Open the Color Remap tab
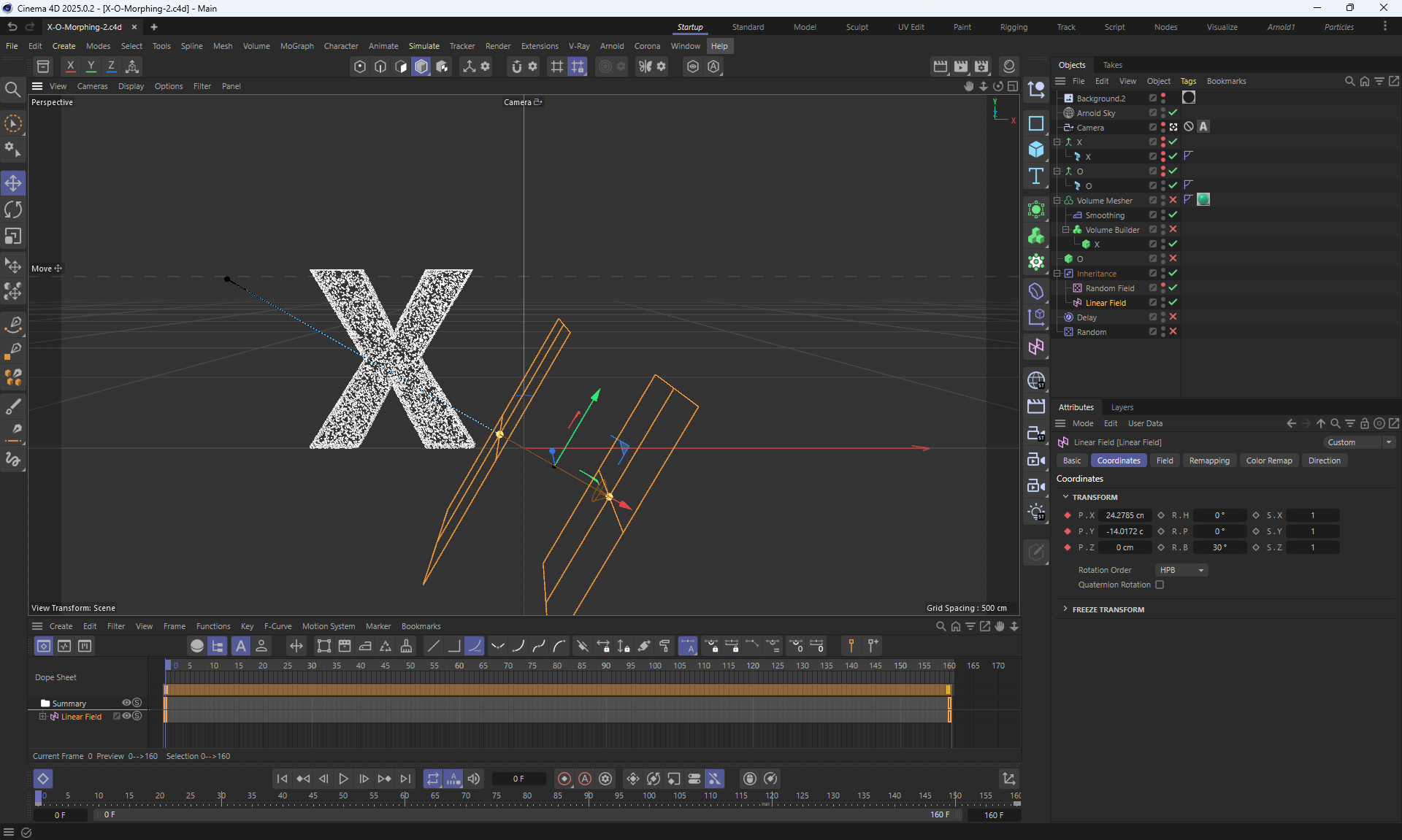The image size is (1402, 840). 1268,461
